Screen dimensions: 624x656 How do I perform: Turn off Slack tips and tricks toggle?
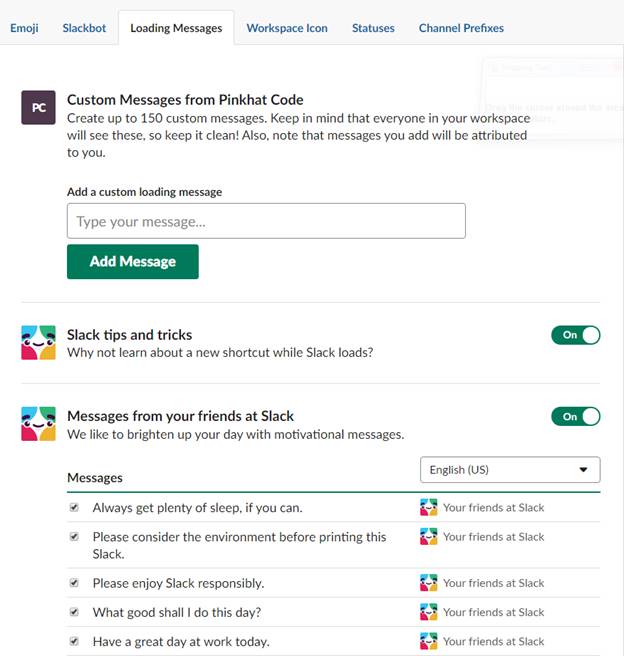point(575,335)
